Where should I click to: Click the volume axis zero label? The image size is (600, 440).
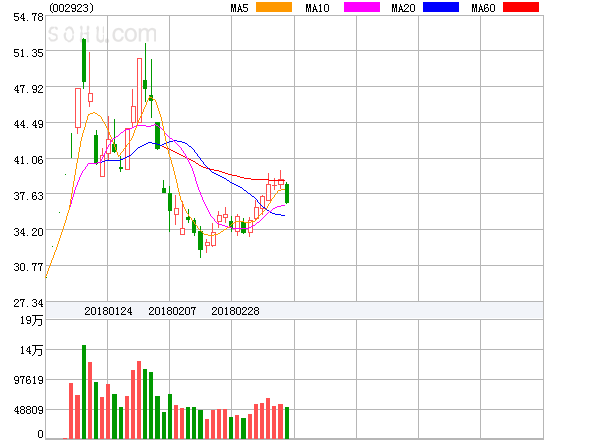coord(40,434)
